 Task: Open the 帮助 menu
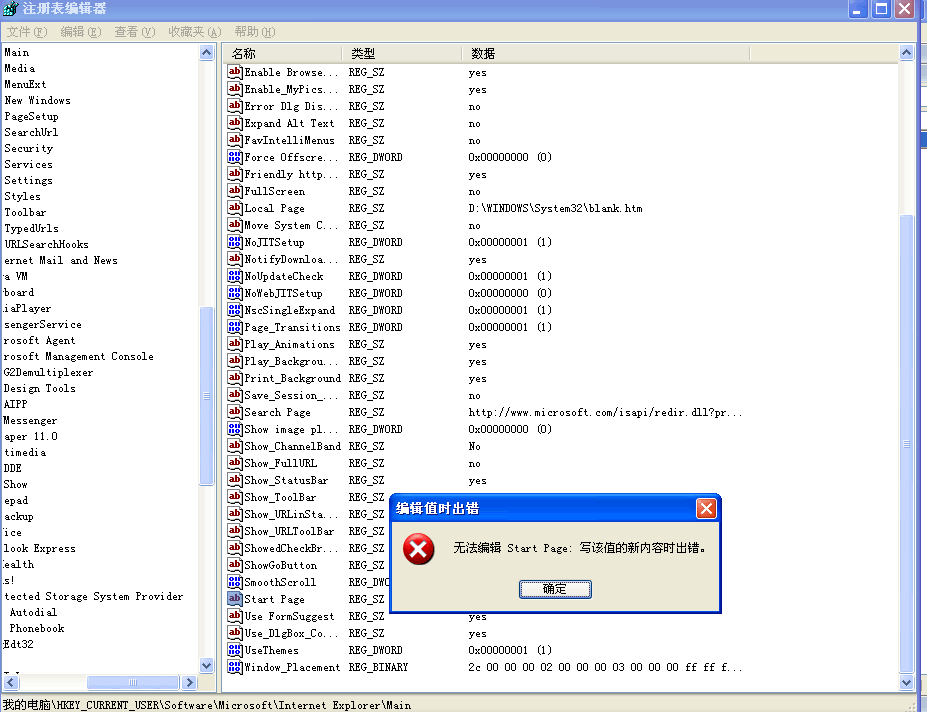click(255, 32)
